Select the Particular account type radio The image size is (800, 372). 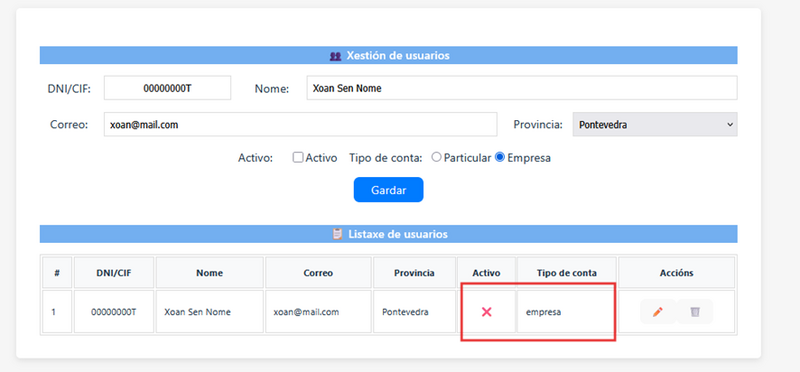(436, 158)
